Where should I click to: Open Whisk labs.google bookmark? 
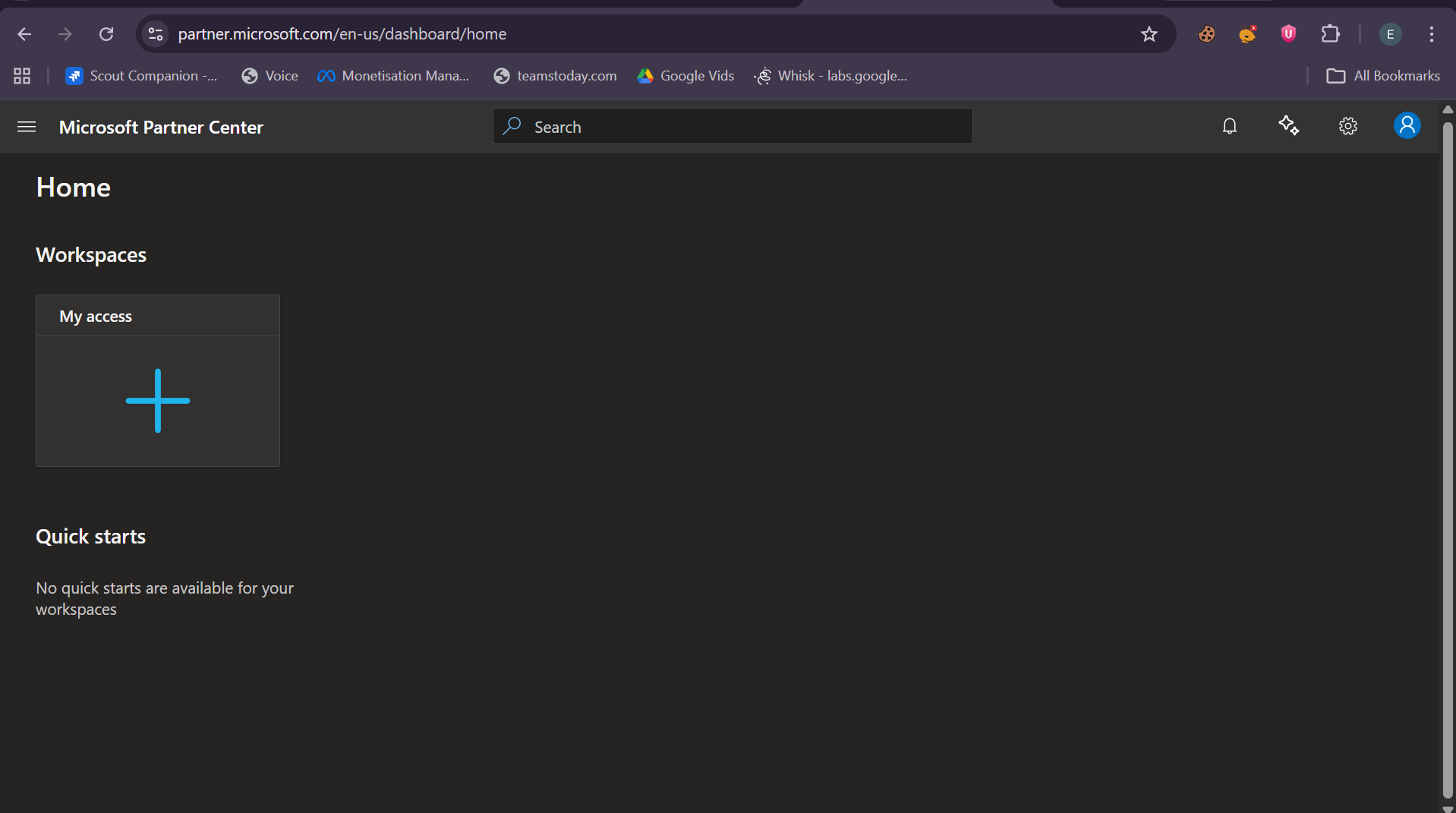[830, 76]
